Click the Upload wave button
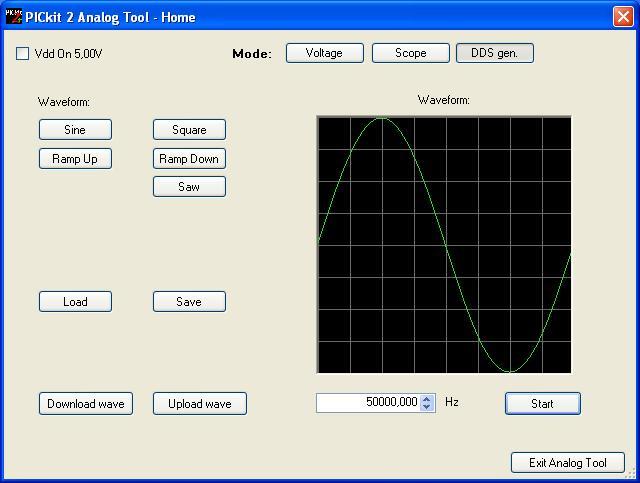Screen dimensions: 640x483 pos(200,404)
